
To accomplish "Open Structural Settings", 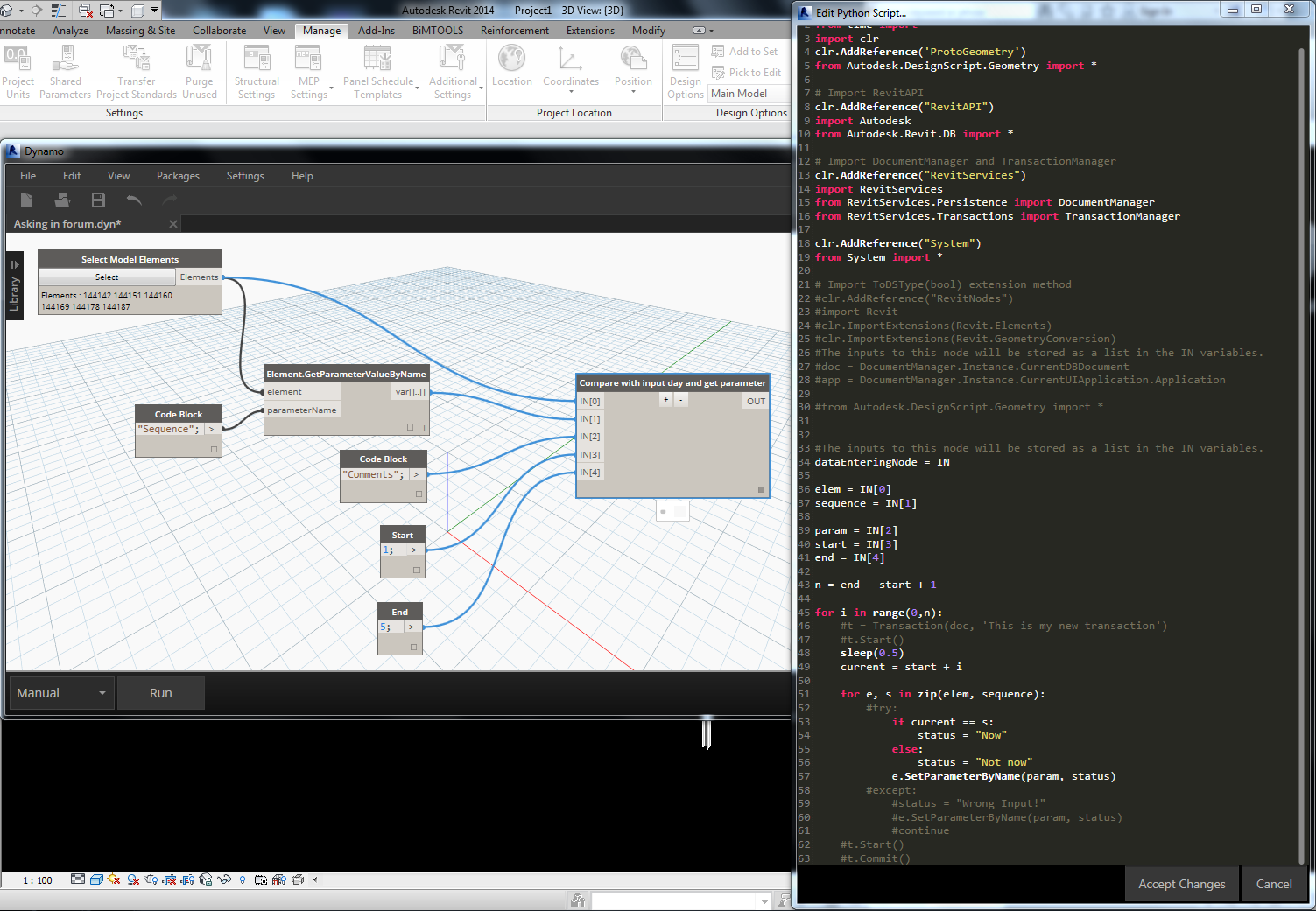I will click(257, 60).
